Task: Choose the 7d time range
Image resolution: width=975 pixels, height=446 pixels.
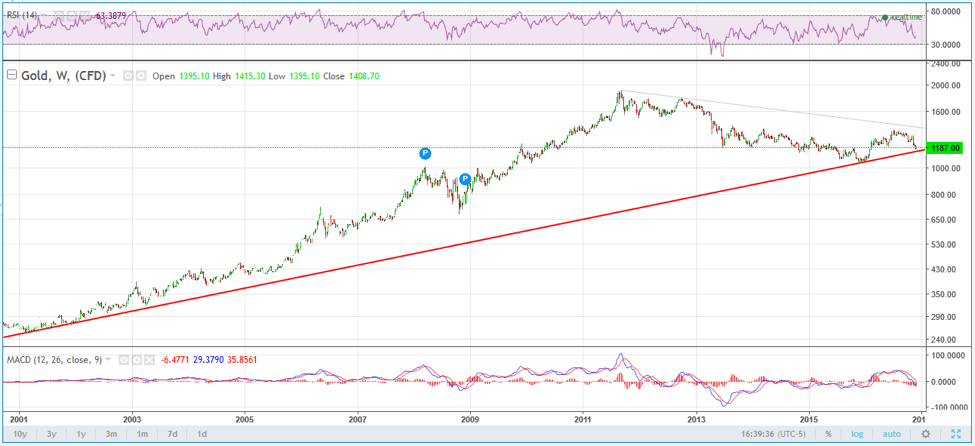Action: tap(172, 434)
